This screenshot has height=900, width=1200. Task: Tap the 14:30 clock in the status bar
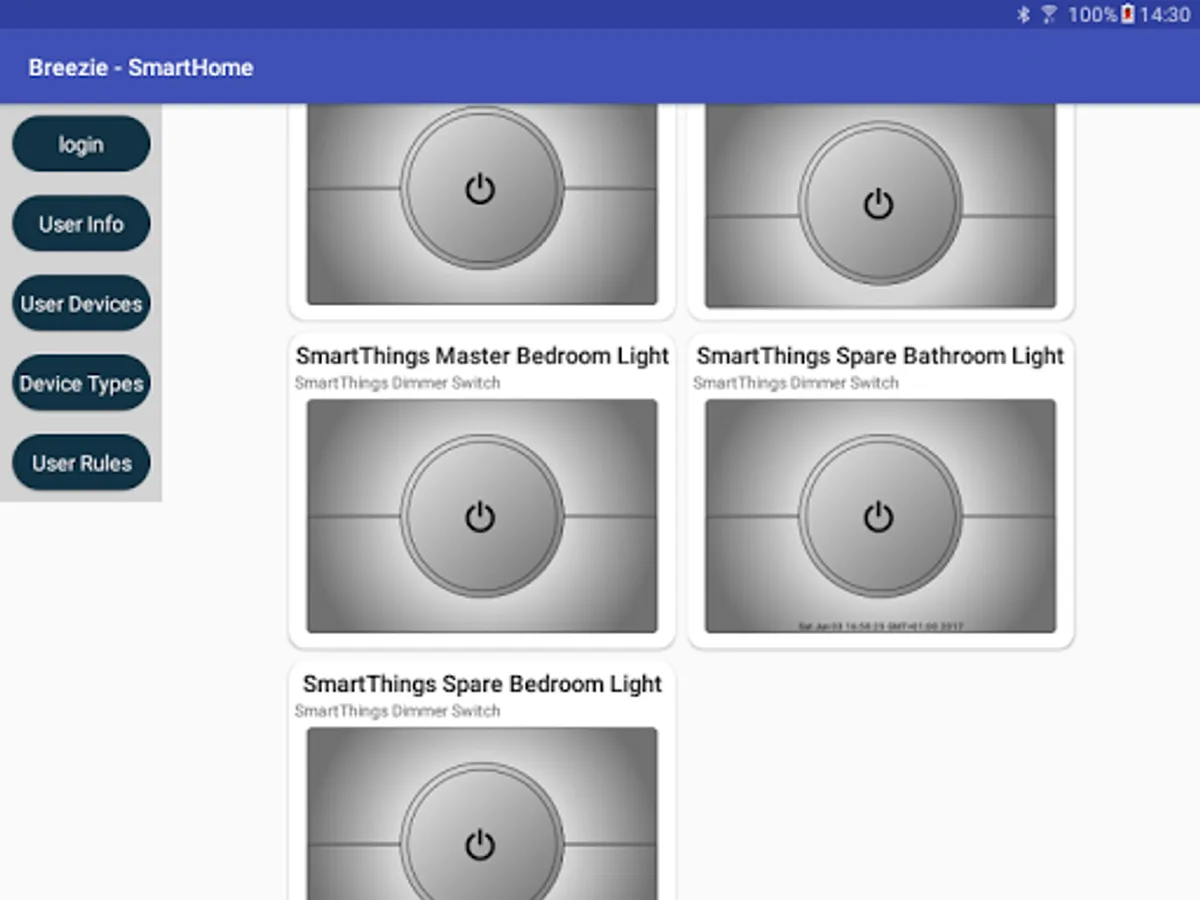(x=1165, y=15)
